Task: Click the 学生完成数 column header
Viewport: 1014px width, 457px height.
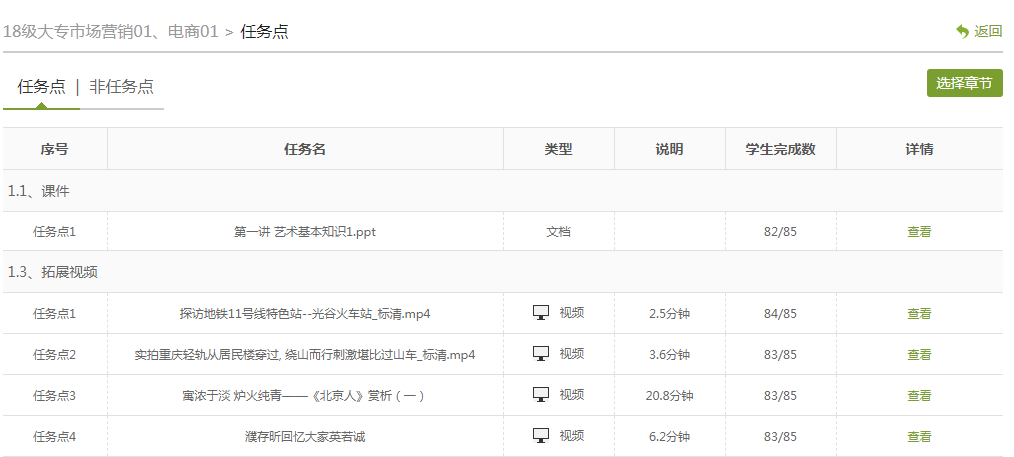Action: tap(780, 149)
